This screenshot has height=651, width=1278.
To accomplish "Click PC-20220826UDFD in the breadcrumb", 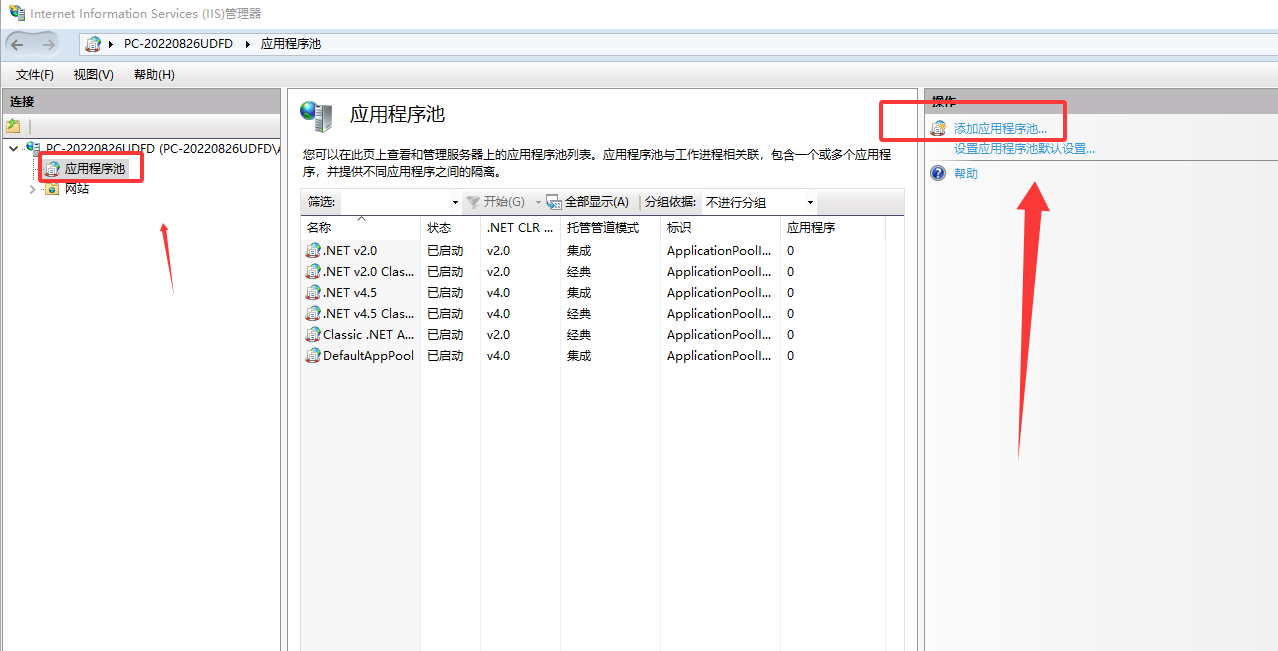I will (178, 44).
